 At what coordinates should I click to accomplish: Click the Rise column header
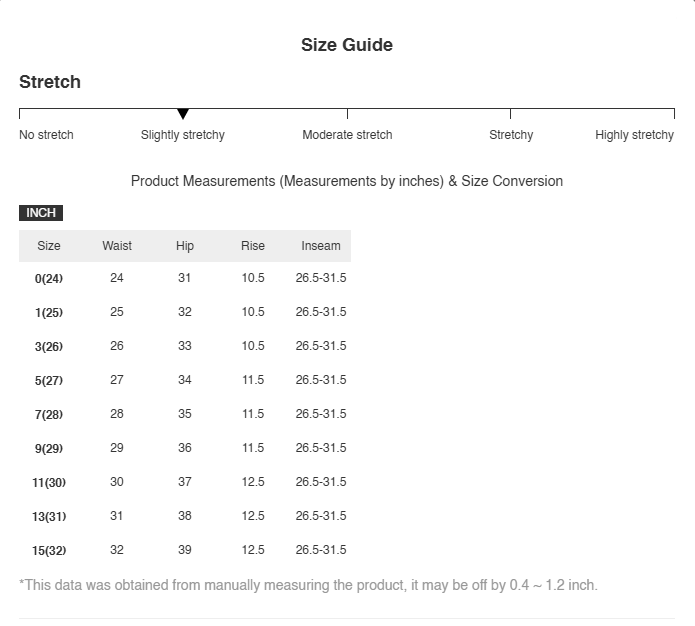253,246
